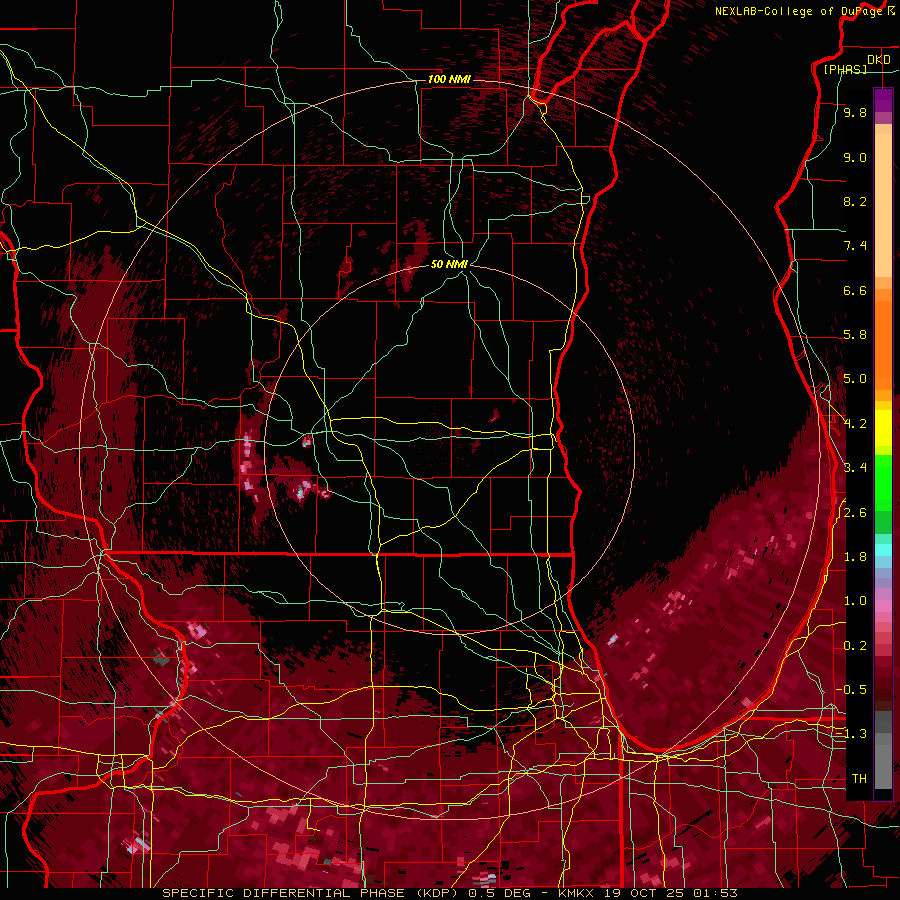Select the 50 NMI range ring label
The image size is (900, 900).
449,264
